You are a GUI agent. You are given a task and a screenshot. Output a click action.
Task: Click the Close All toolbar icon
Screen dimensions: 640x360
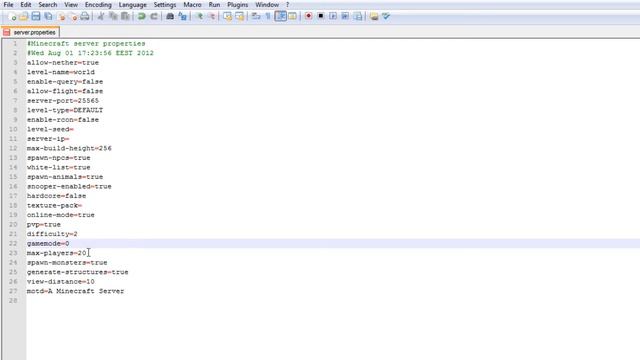coord(73,16)
